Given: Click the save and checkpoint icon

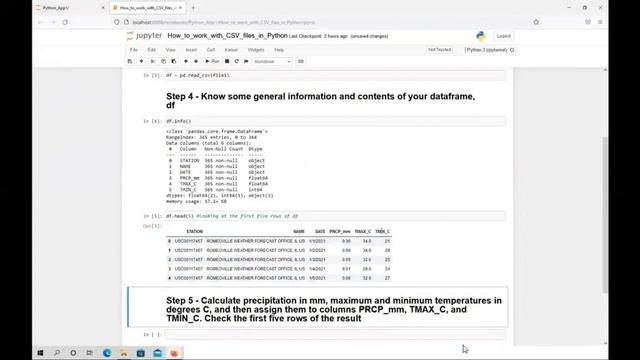Looking at the screenshot, I should 130,61.
